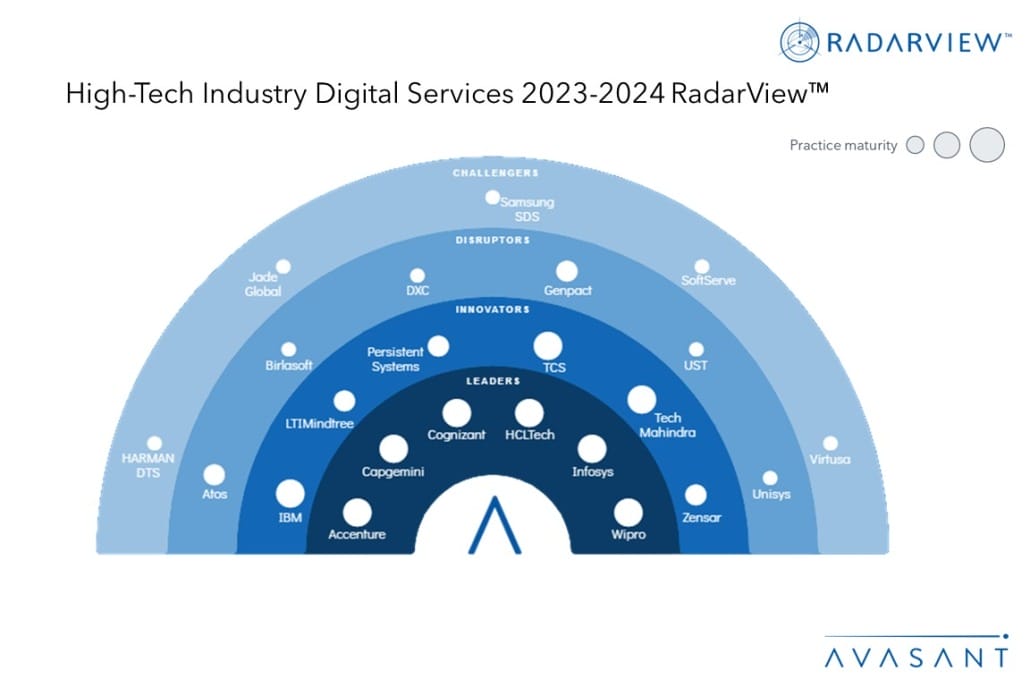Select the Disruptors band heading
The width and height of the screenshot is (1030, 687).
(x=494, y=241)
